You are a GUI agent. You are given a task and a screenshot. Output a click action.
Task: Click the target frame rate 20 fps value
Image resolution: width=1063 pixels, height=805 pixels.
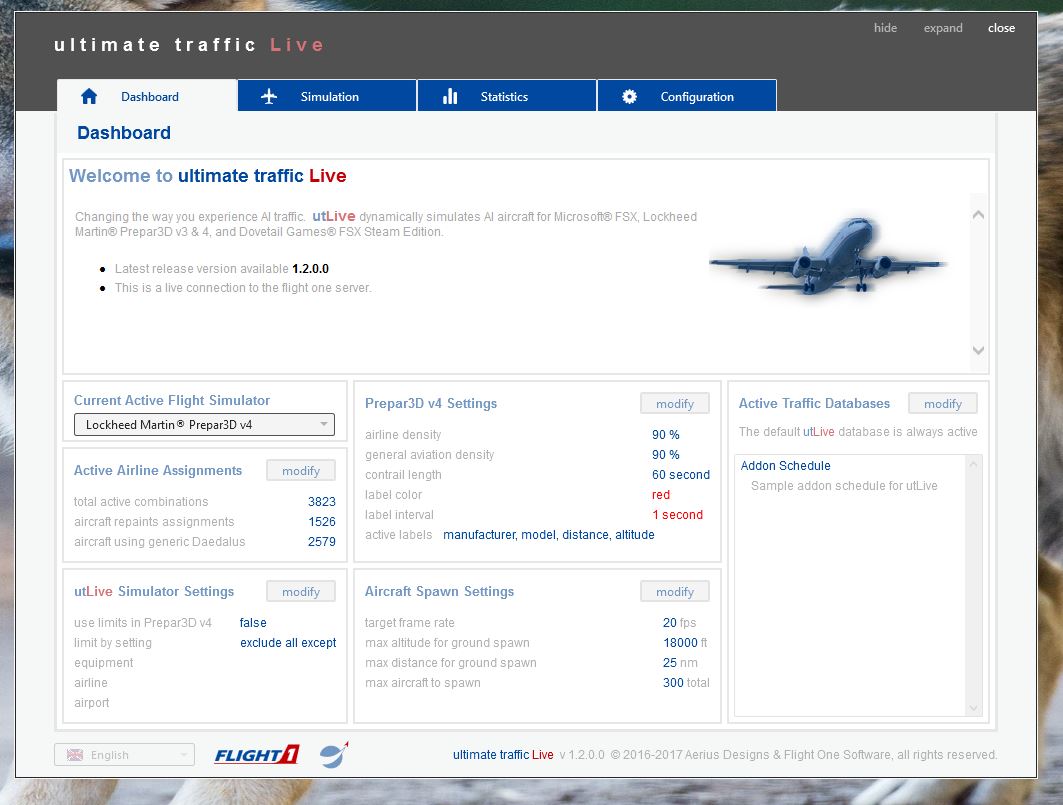click(x=679, y=623)
